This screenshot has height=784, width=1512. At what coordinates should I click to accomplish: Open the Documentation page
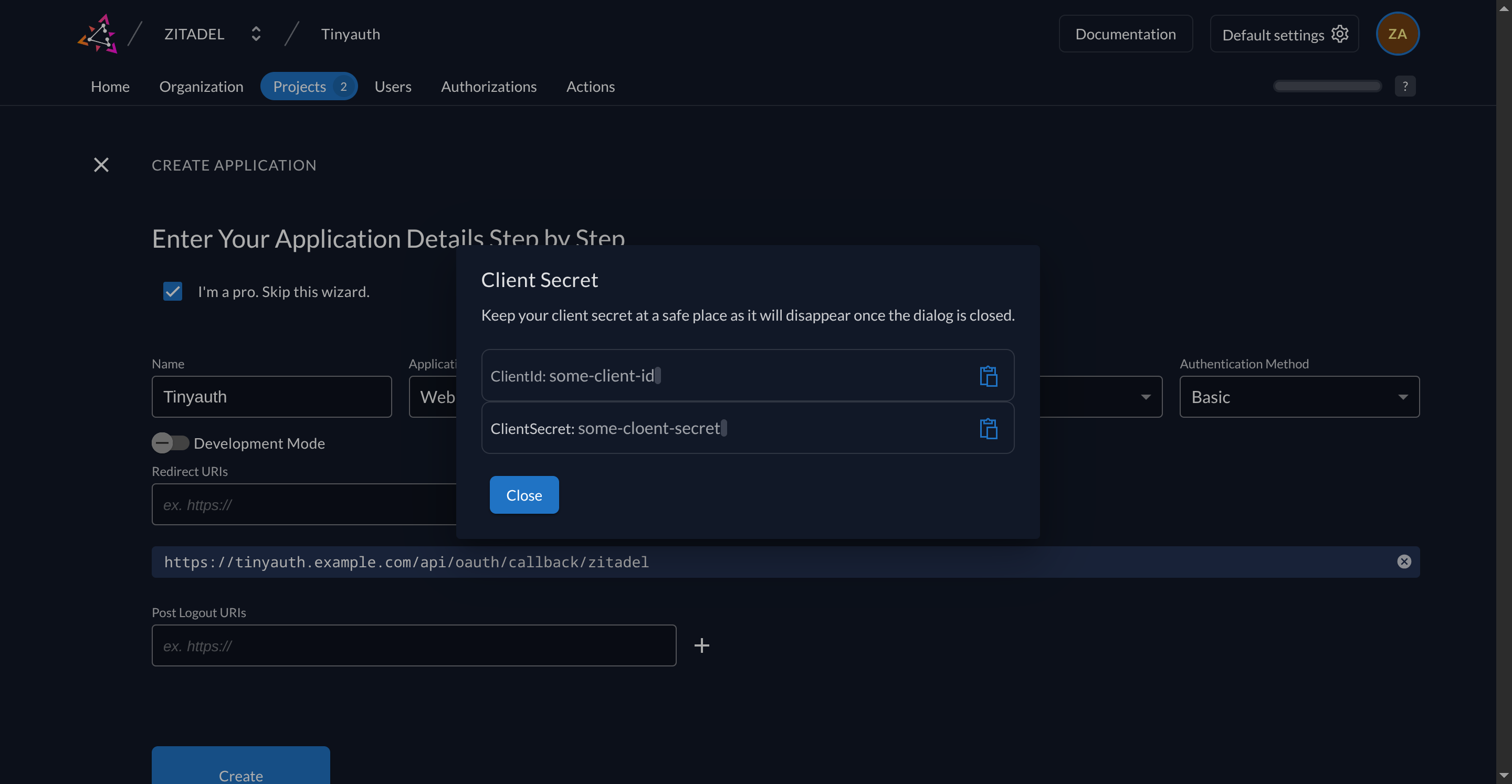1126,34
